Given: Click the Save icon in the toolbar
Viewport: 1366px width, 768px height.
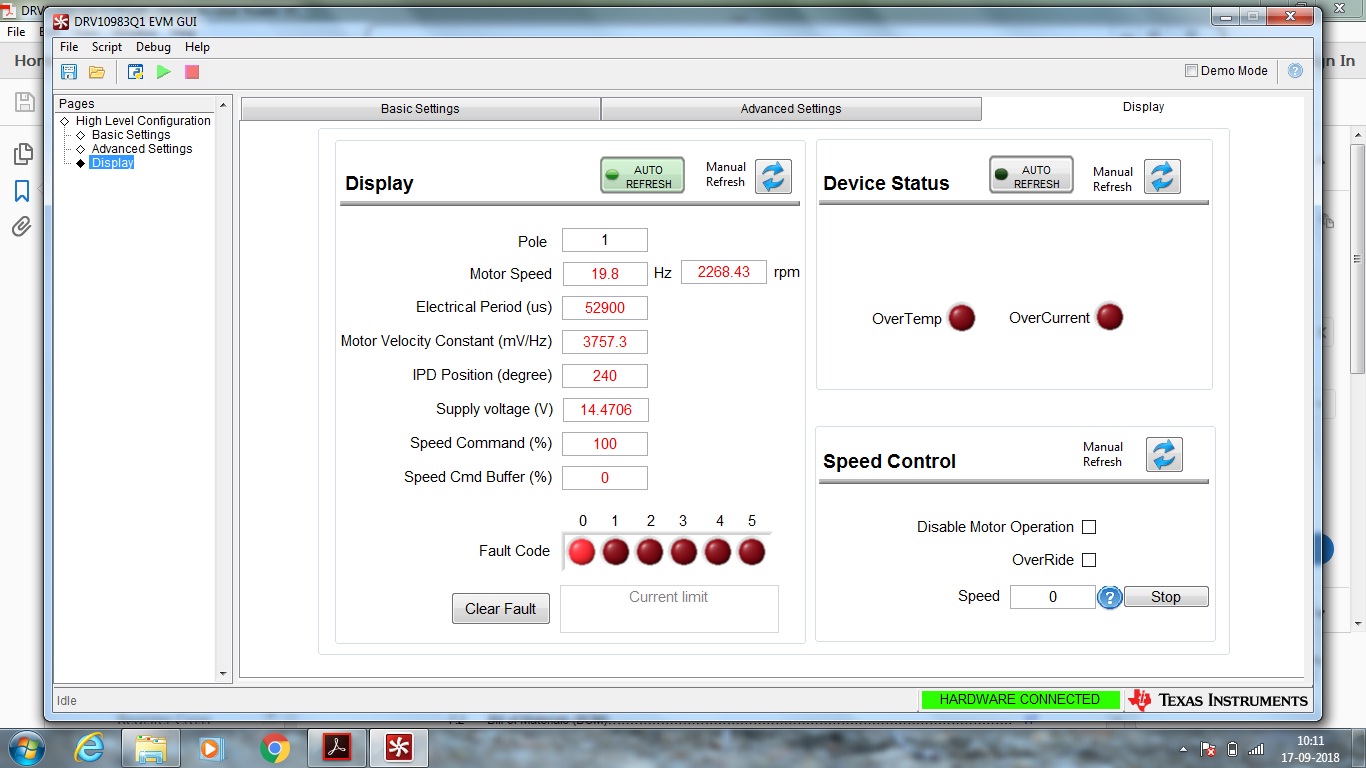Looking at the screenshot, I should [x=69, y=72].
